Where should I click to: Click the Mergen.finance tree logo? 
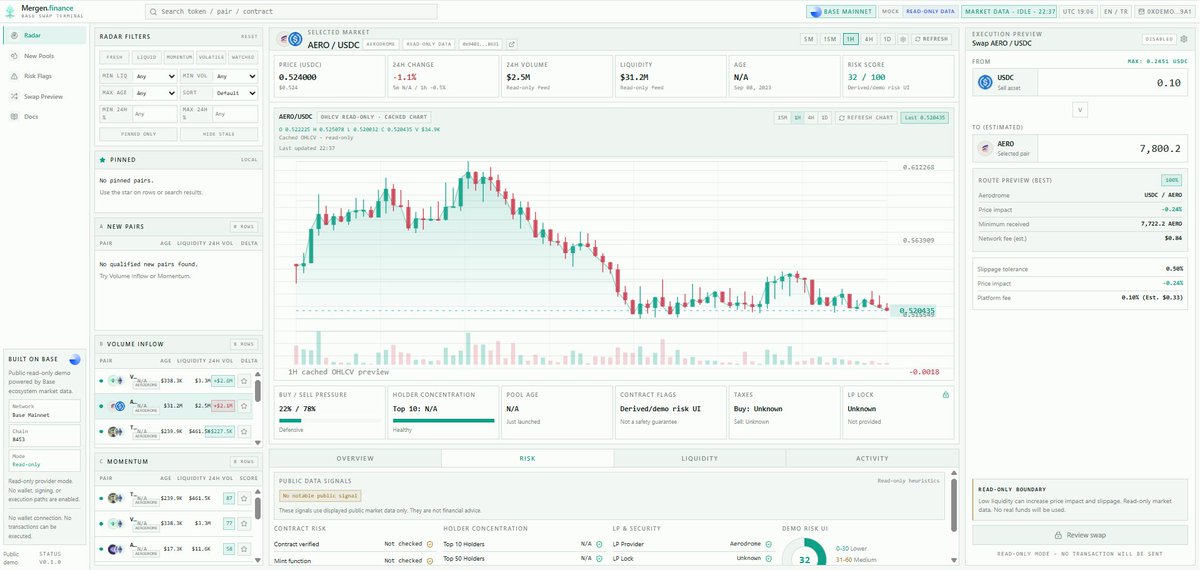9,11
